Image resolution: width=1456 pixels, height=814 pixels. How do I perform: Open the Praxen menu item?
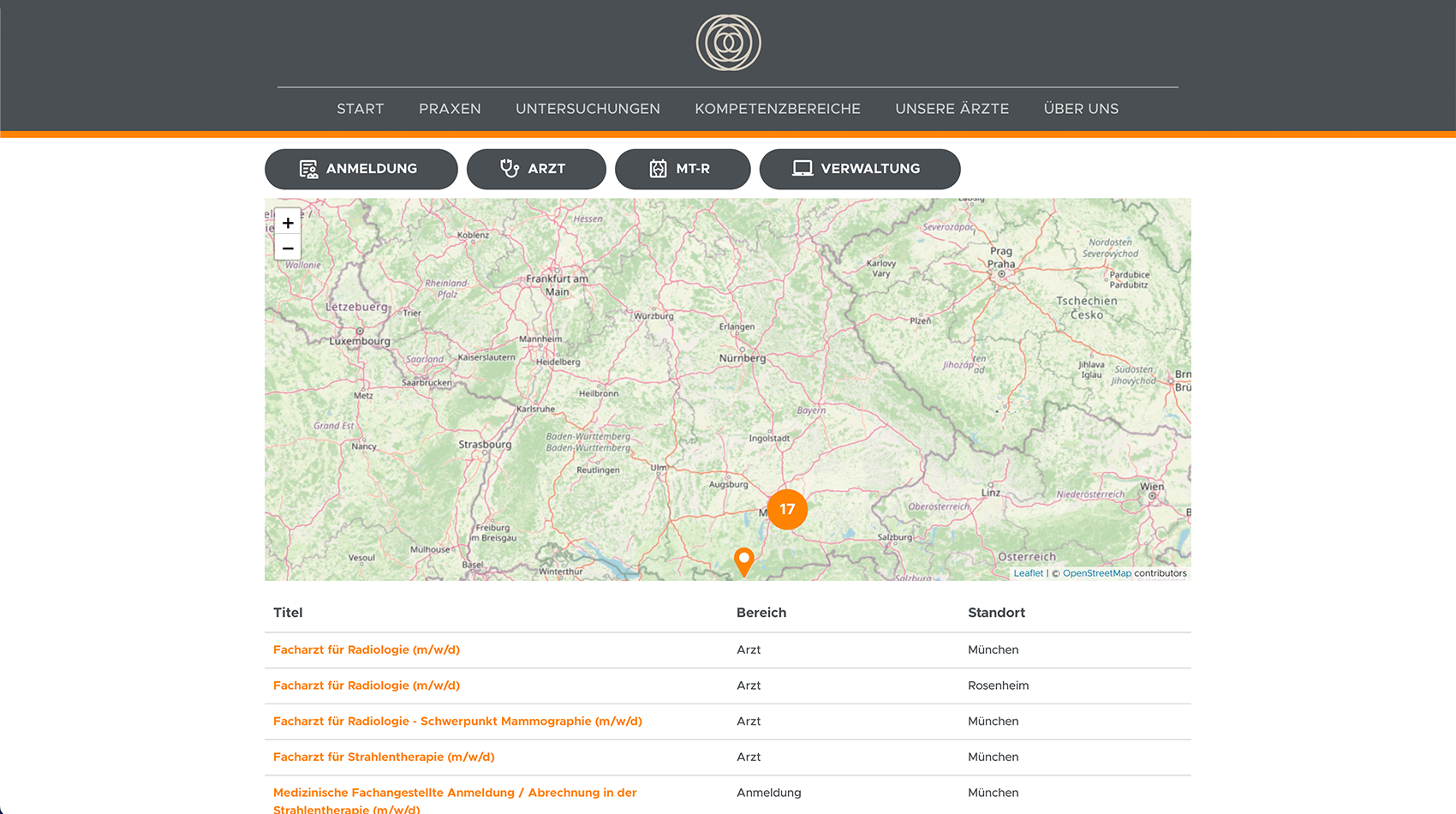[450, 109]
